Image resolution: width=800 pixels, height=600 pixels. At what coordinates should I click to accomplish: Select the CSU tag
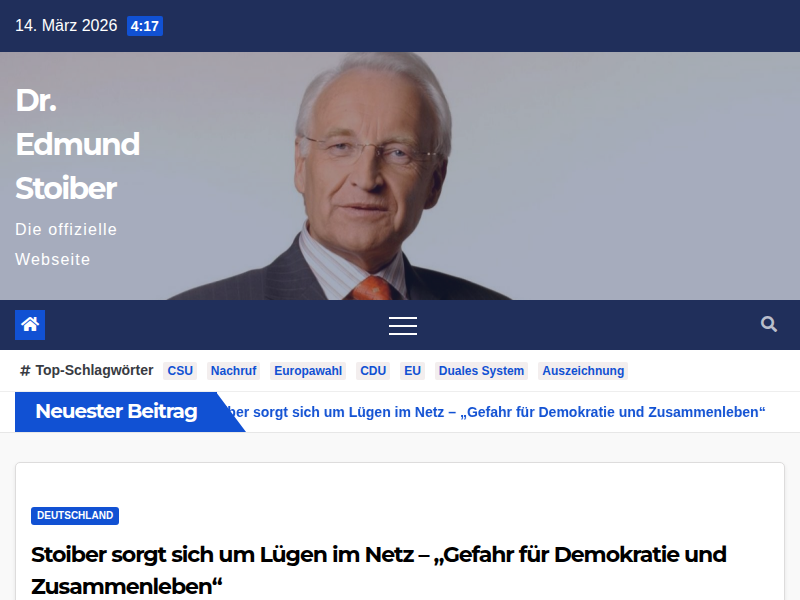[x=180, y=370]
